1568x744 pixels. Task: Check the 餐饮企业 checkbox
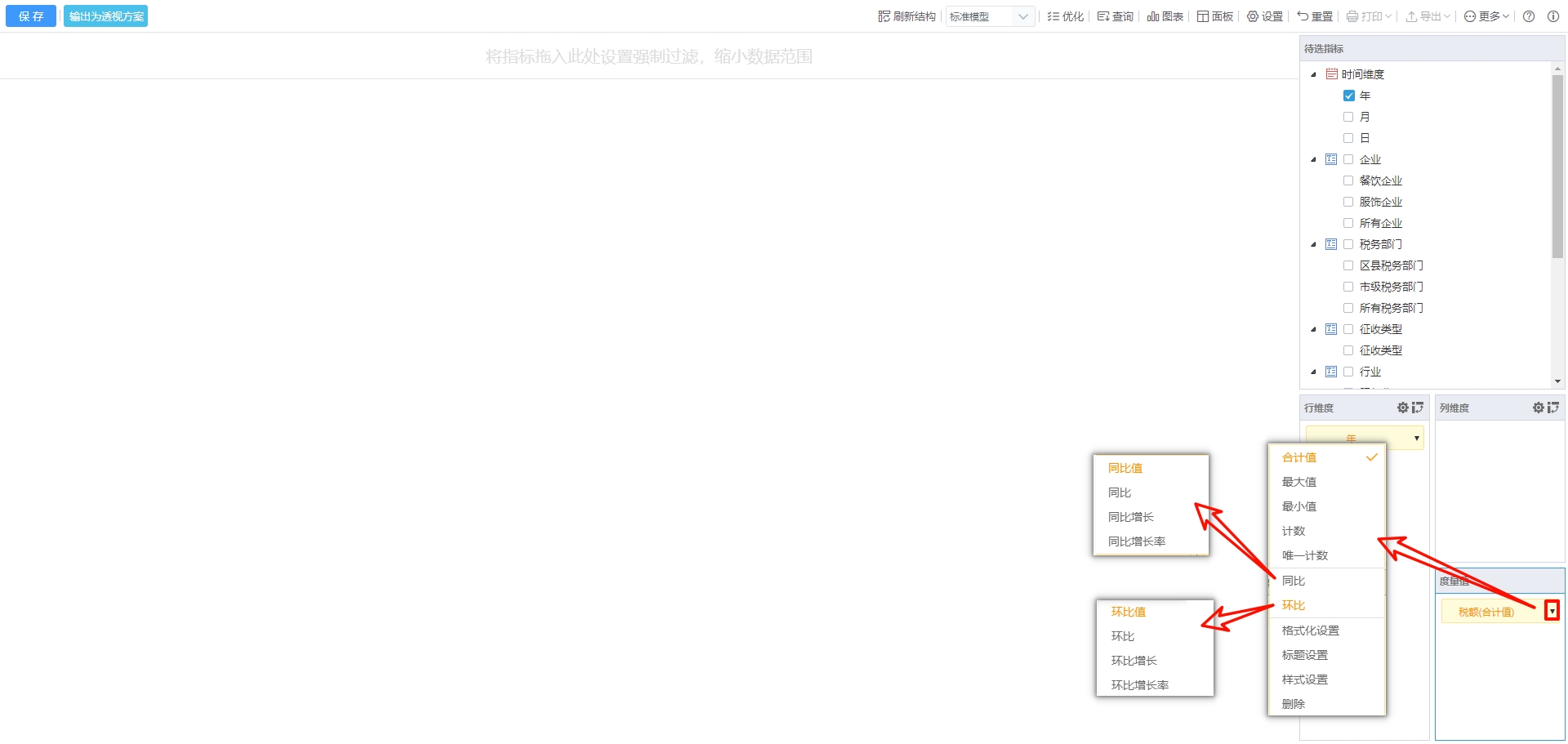coord(1348,180)
